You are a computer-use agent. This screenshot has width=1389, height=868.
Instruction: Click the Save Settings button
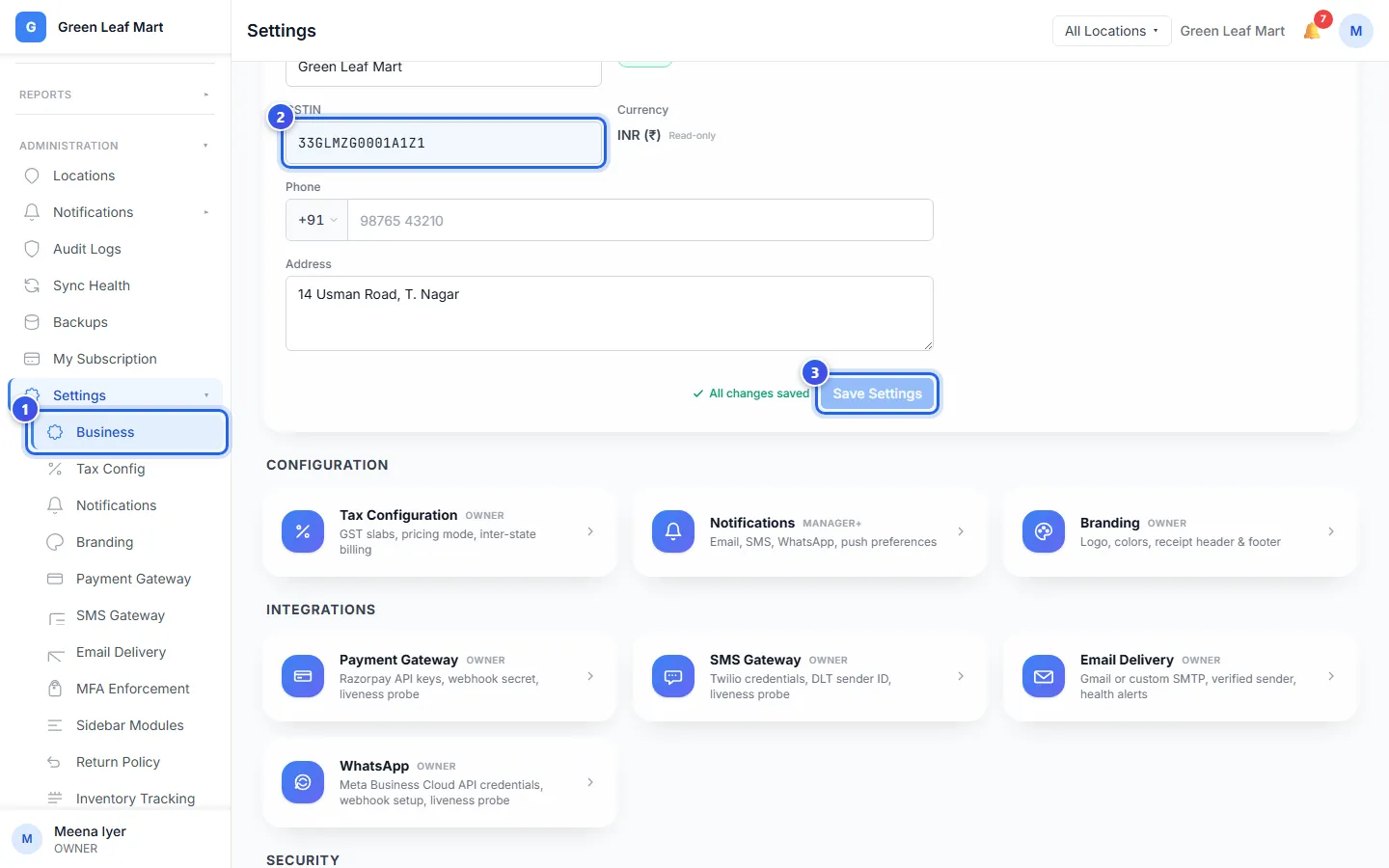point(878,393)
